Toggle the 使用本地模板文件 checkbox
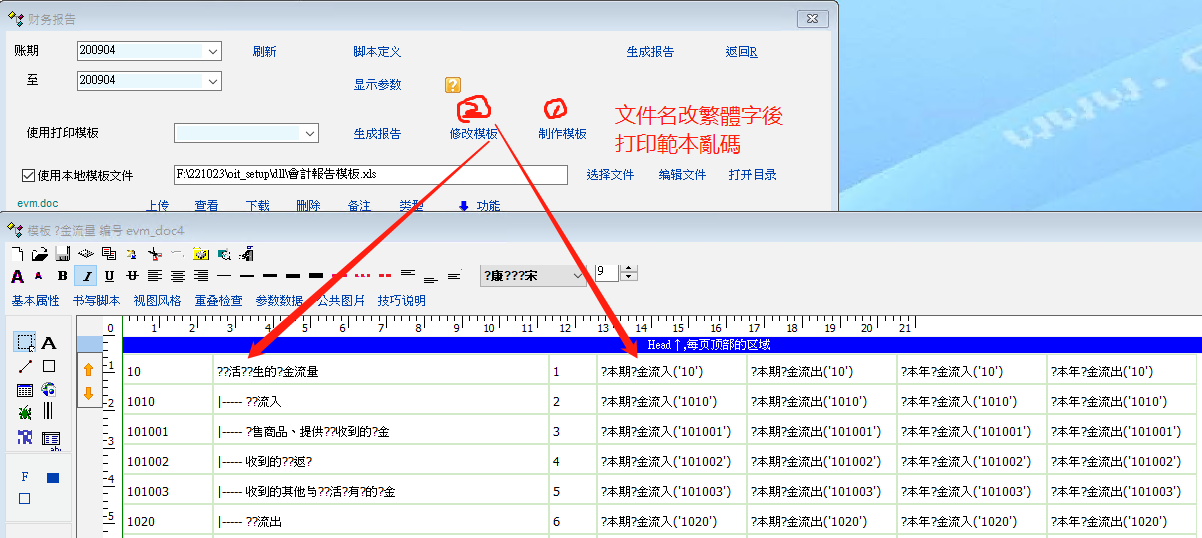 (29, 175)
